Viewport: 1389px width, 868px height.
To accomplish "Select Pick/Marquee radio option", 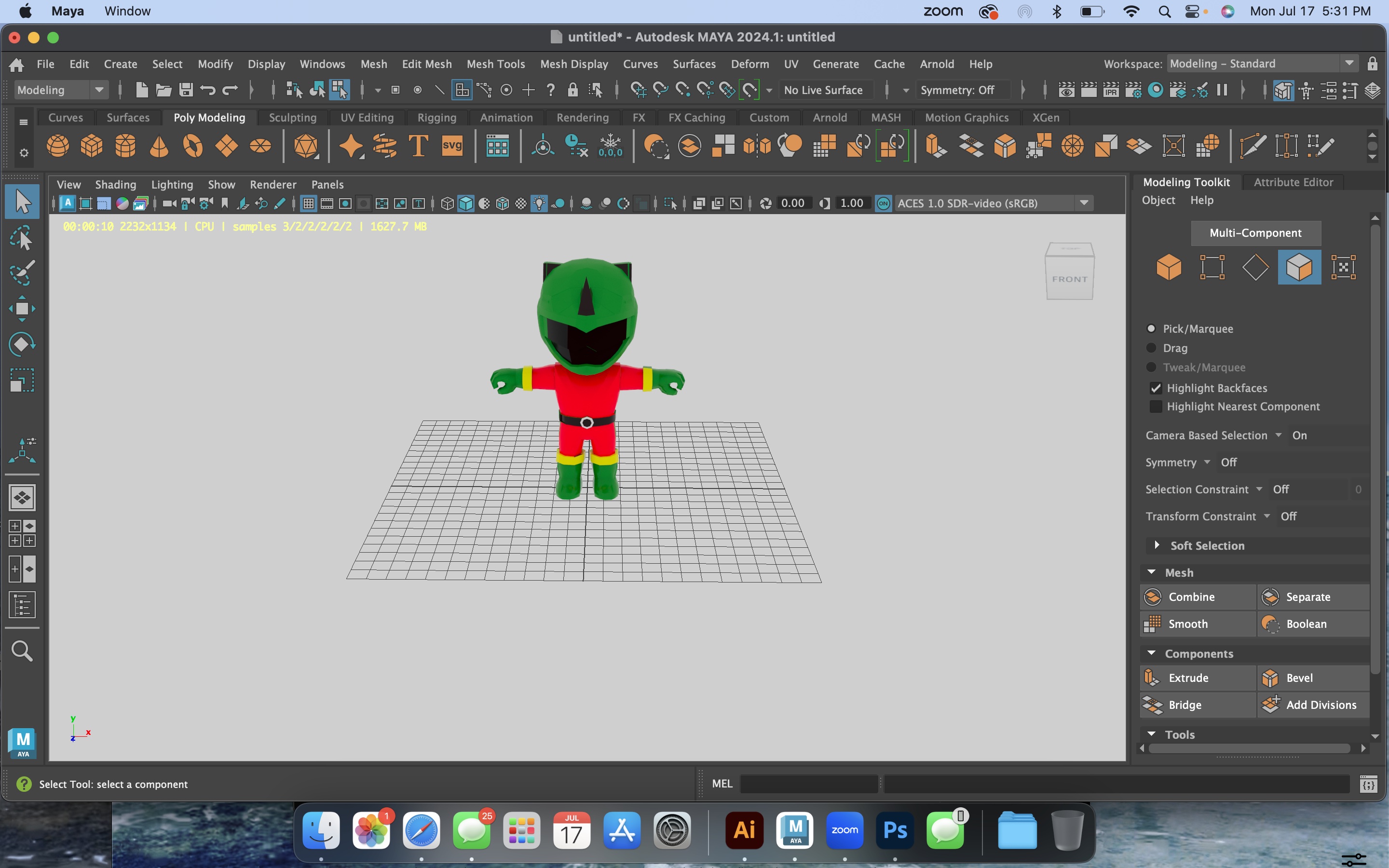I will (1151, 328).
